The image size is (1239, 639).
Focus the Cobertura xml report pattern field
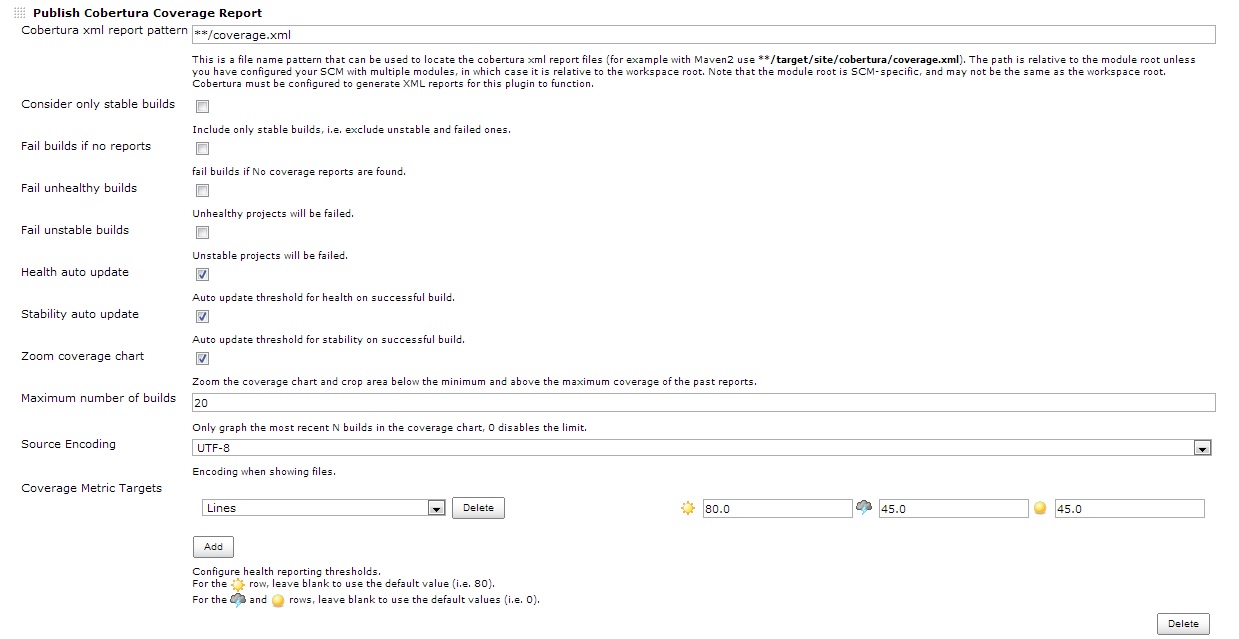point(703,35)
